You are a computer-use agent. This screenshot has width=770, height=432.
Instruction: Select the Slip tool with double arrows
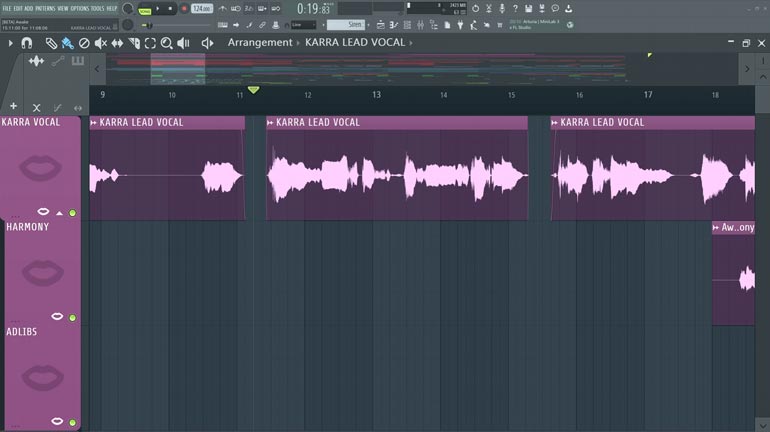point(117,43)
